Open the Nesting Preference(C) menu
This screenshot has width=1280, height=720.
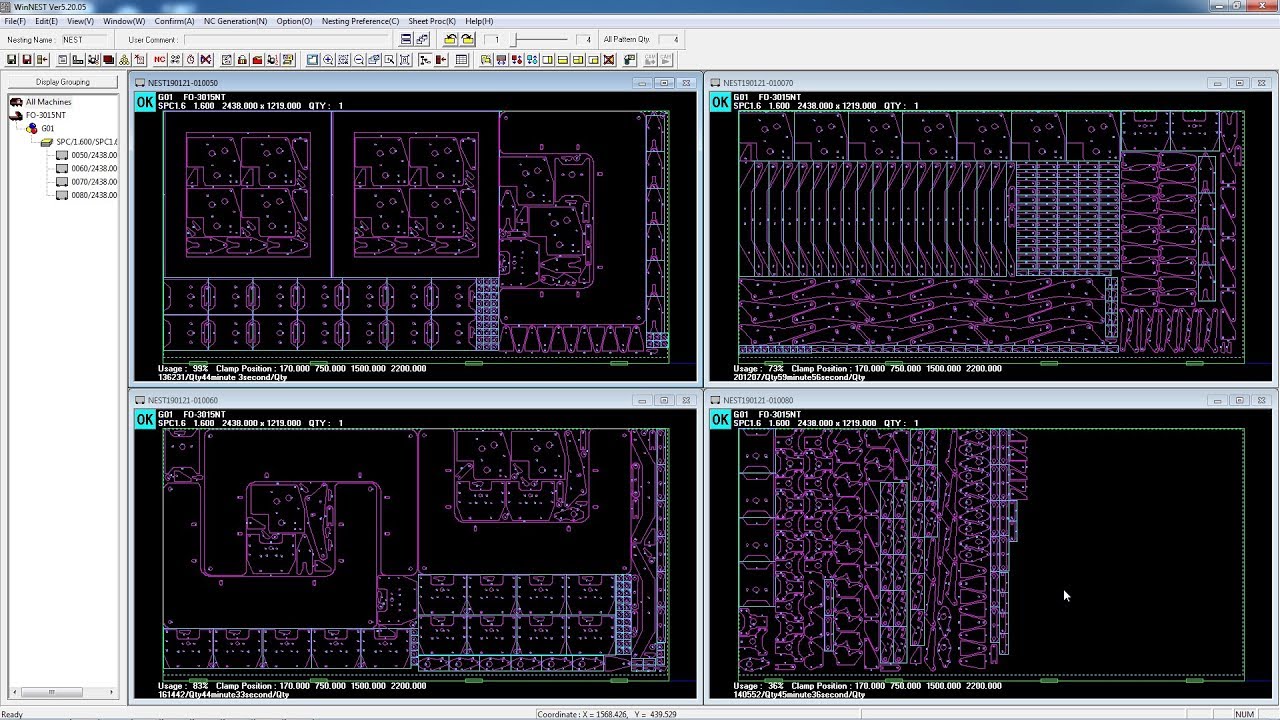coord(360,21)
